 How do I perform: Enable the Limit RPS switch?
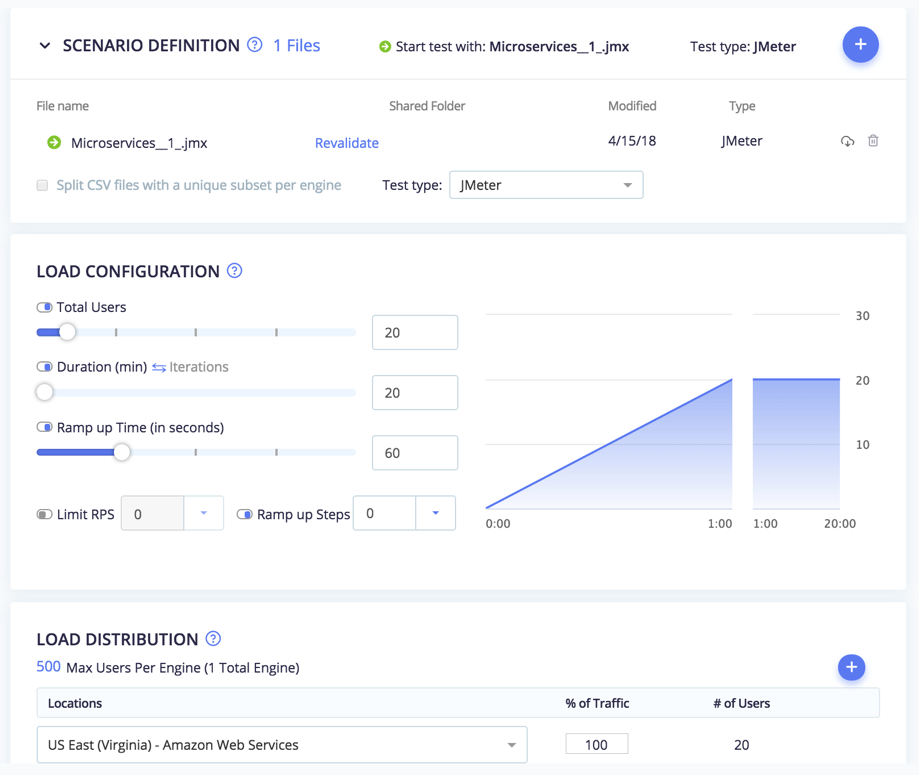coord(45,514)
